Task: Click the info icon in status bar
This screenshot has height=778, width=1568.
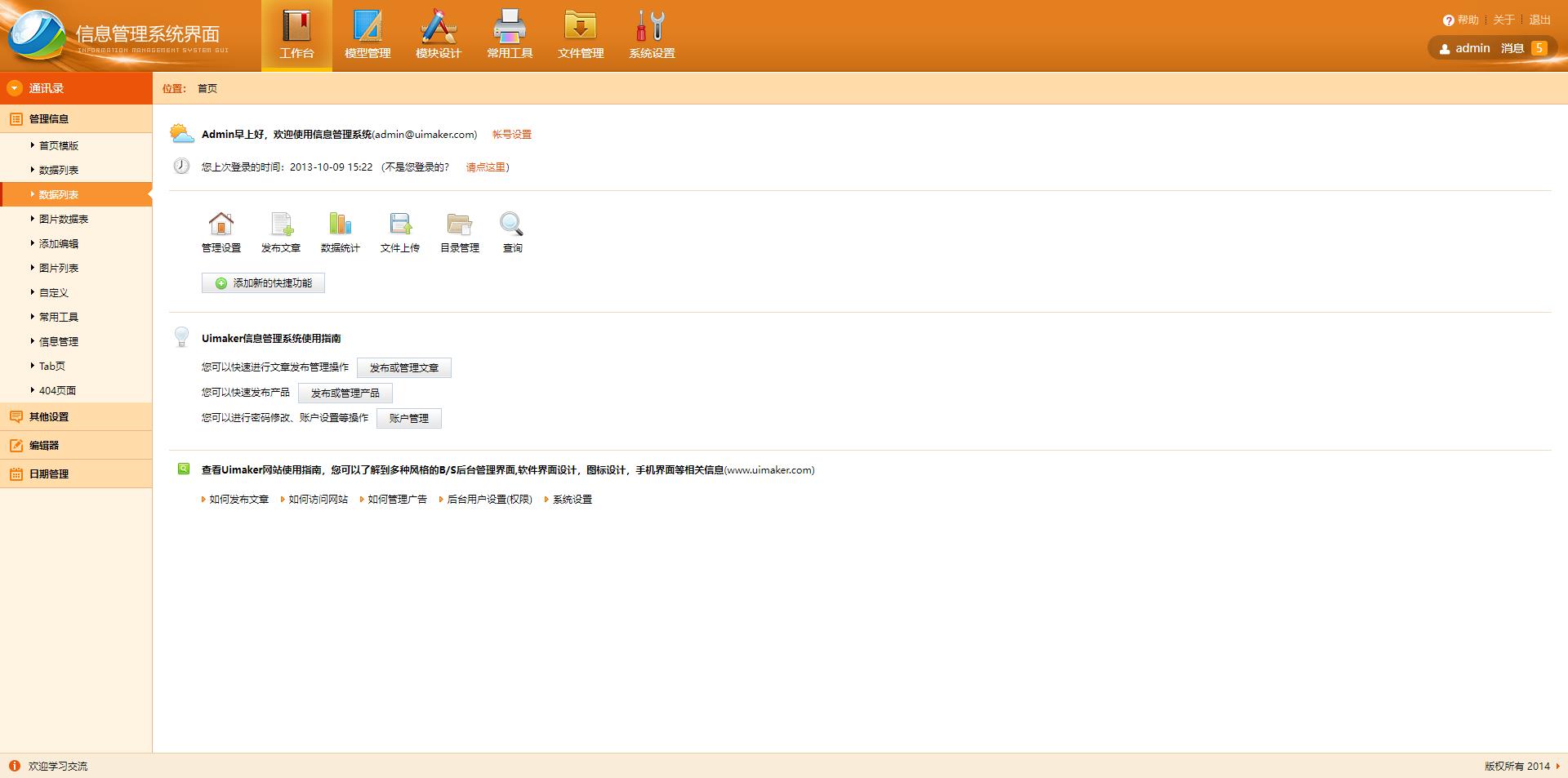Action: pyautogui.click(x=15, y=766)
